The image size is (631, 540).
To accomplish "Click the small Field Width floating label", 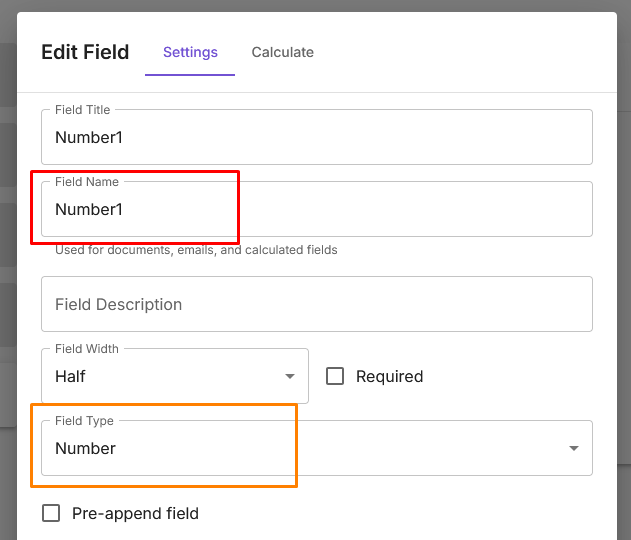I will click(x=87, y=349).
